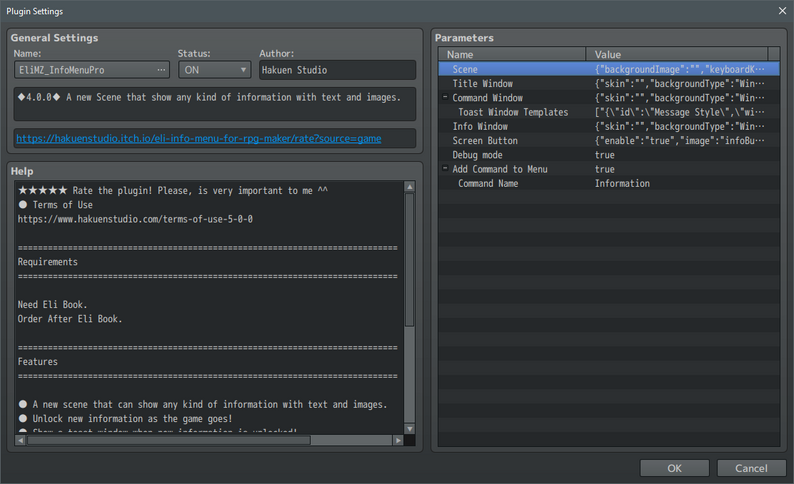Click the Scene value backgroundImage JSON
The height and width of the screenshot is (484, 794).
[680, 69]
